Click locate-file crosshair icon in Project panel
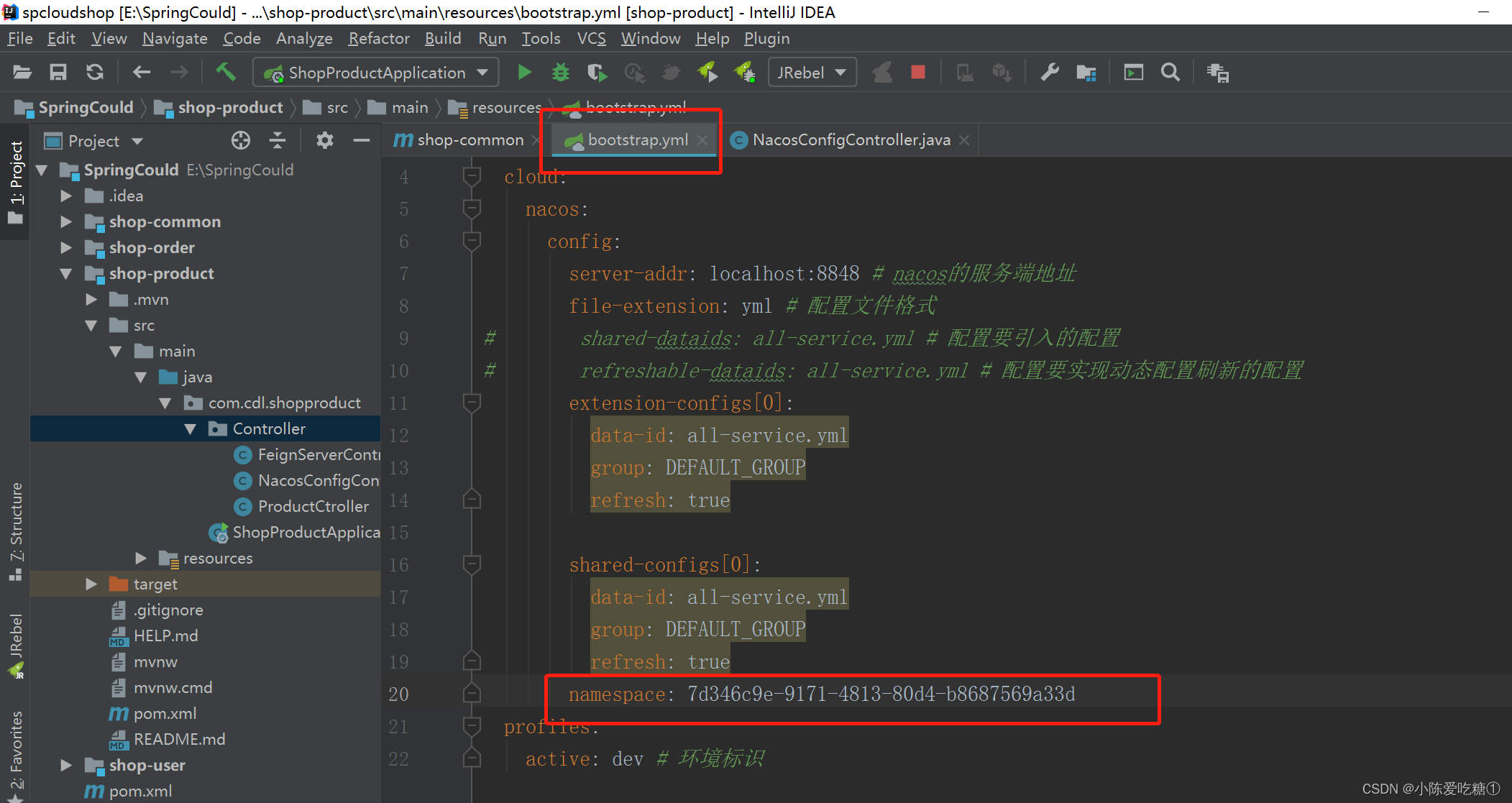The width and height of the screenshot is (1512, 803). click(241, 140)
